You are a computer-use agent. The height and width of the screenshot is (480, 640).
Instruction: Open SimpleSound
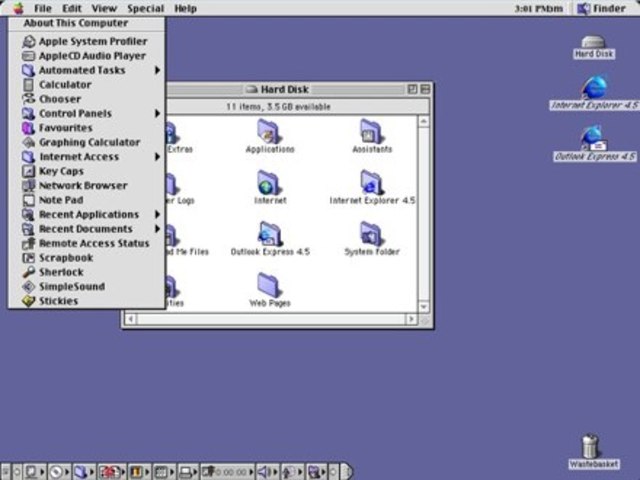click(87, 287)
